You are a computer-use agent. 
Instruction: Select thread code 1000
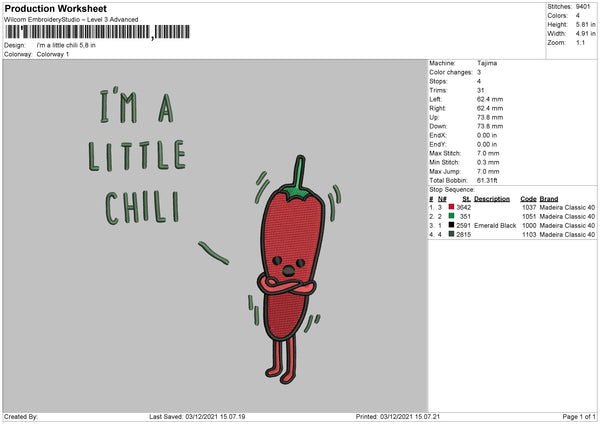pyautogui.click(x=529, y=225)
